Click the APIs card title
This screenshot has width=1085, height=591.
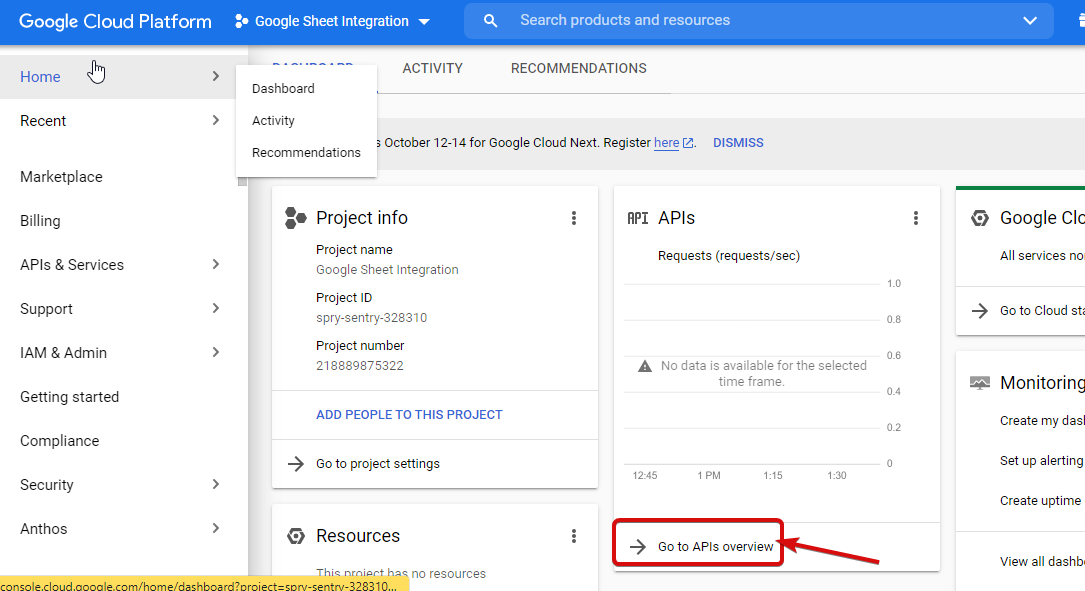click(x=676, y=218)
